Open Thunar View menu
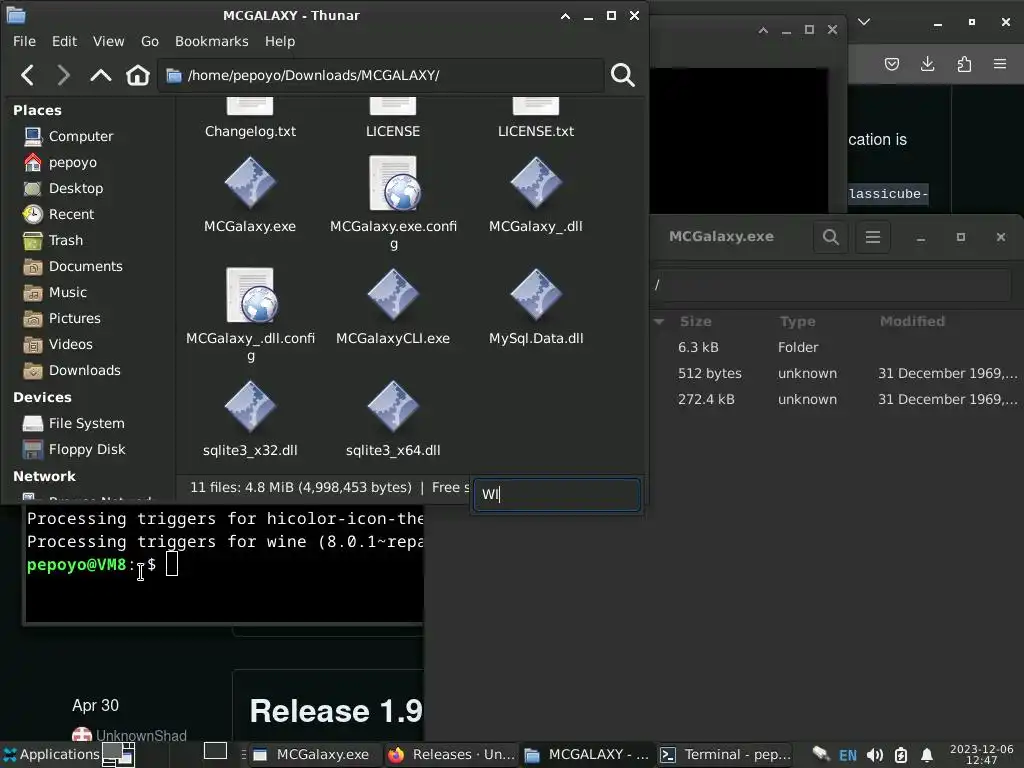 pyautogui.click(x=108, y=41)
